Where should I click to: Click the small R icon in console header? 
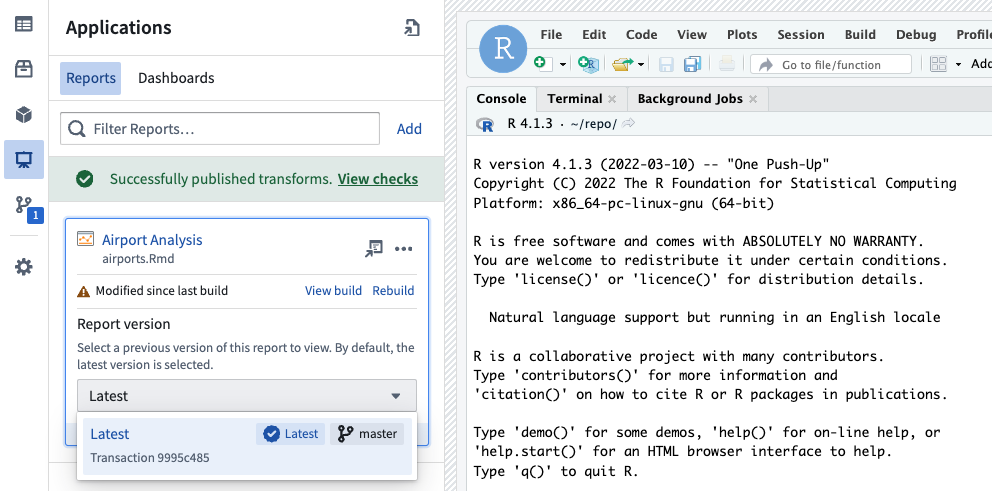(x=485, y=124)
